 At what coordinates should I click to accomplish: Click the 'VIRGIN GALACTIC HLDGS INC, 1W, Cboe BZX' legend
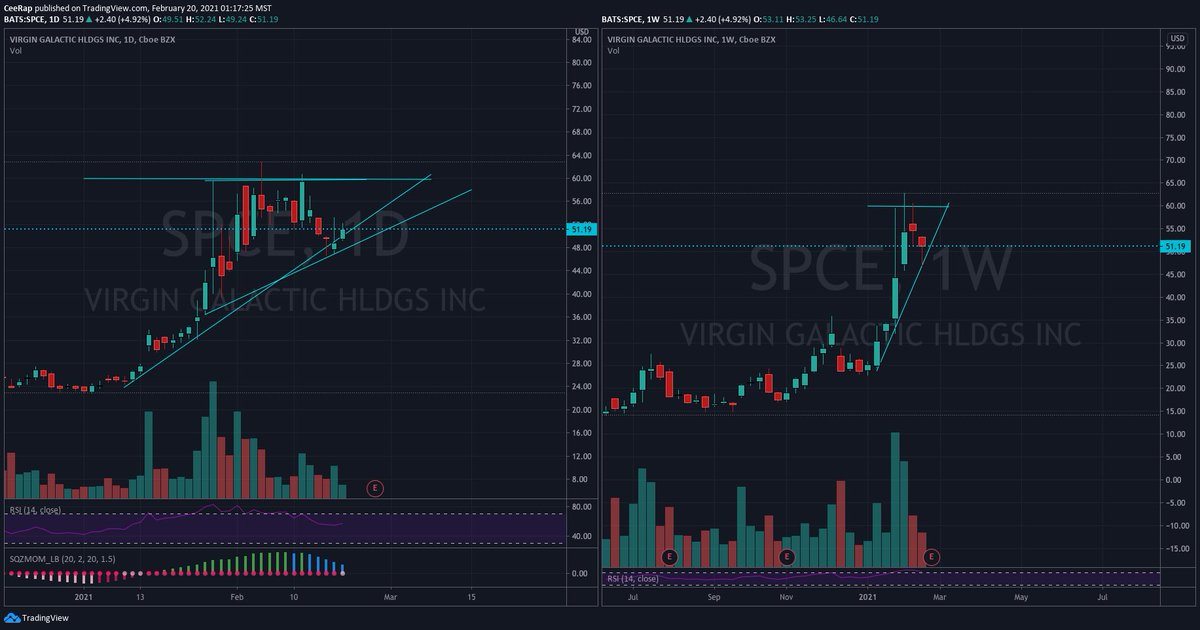(691, 42)
